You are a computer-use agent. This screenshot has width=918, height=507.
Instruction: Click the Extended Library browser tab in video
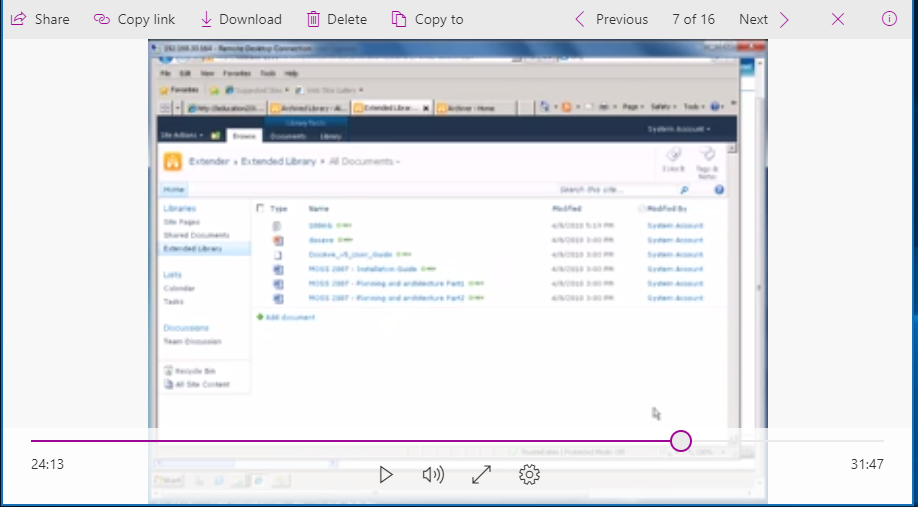pos(392,108)
